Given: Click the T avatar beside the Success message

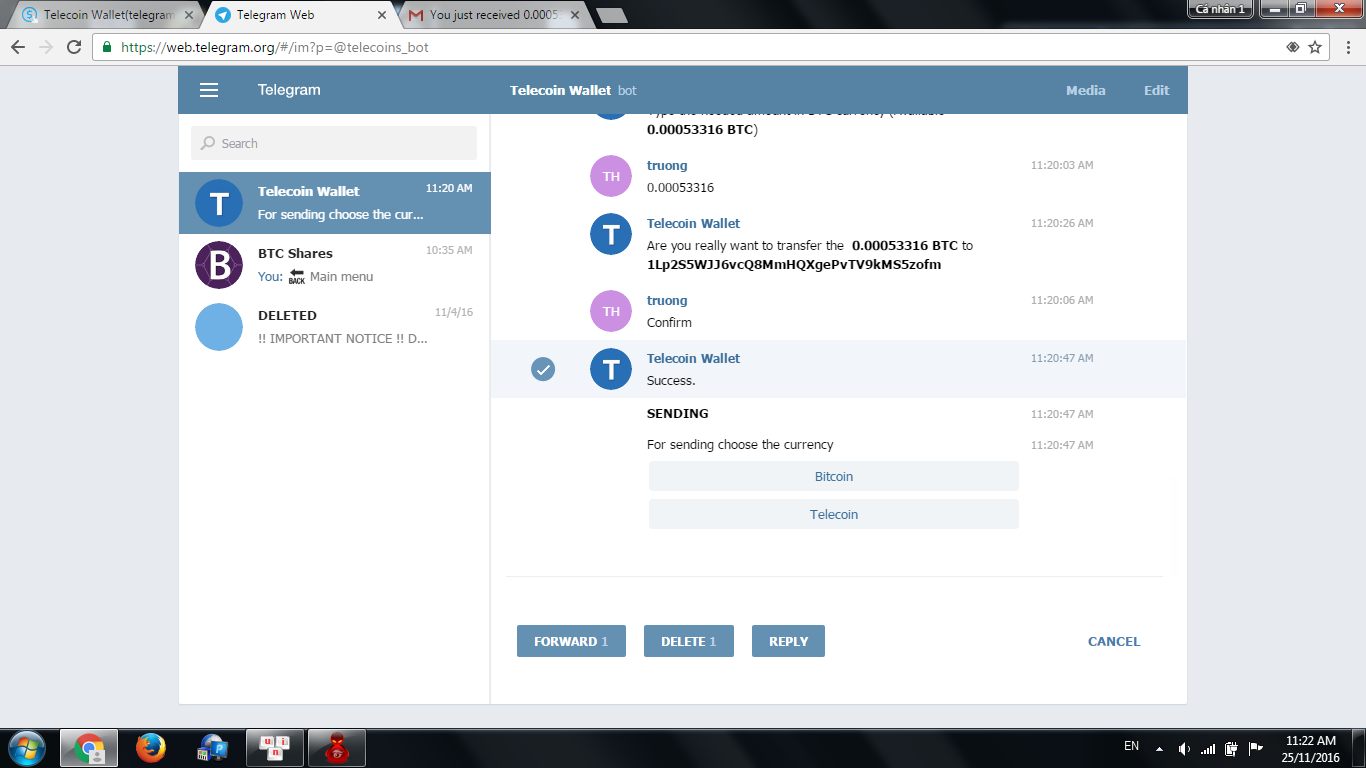Looking at the screenshot, I should 611,369.
